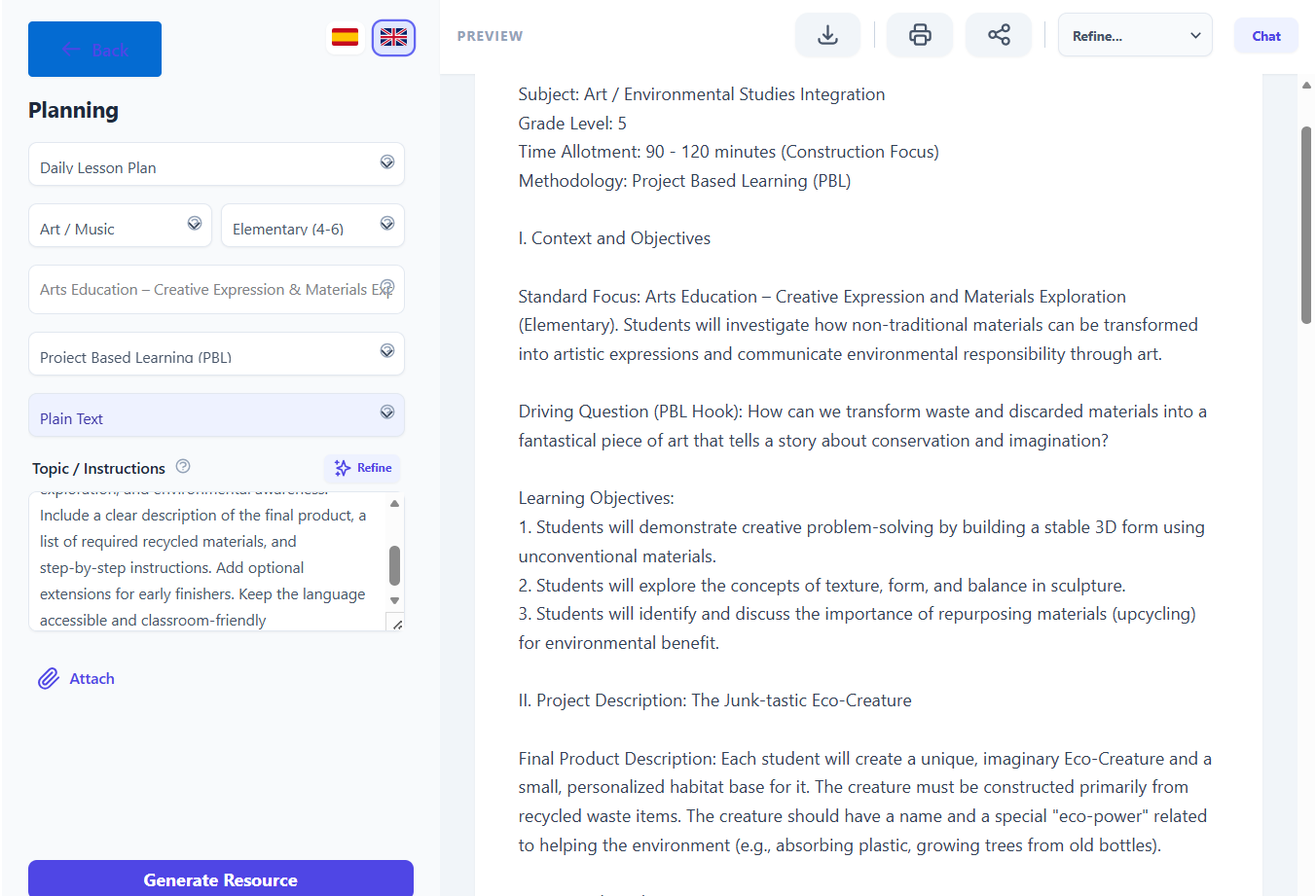Click the share icon
The height and width of the screenshot is (896, 1316).
click(999, 36)
